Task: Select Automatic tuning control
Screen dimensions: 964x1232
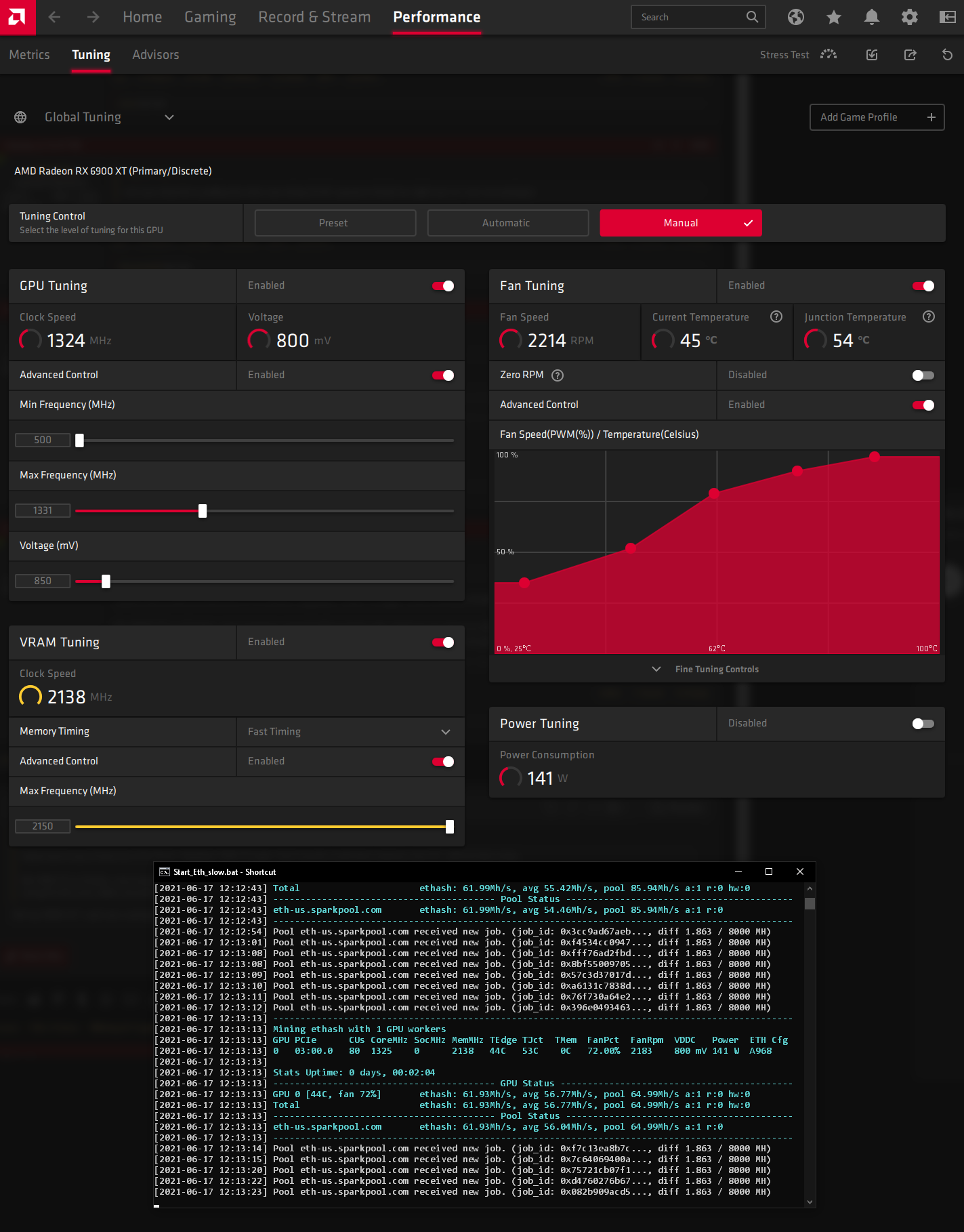Action: 508,223
